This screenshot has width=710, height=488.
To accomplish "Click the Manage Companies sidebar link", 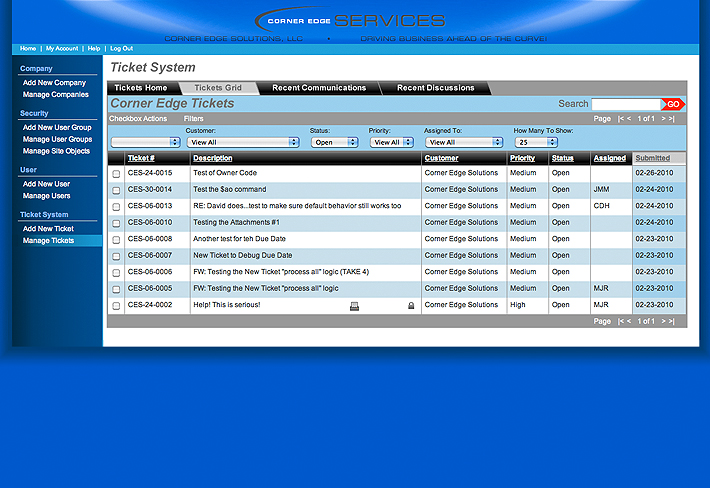I will point(56,95).
